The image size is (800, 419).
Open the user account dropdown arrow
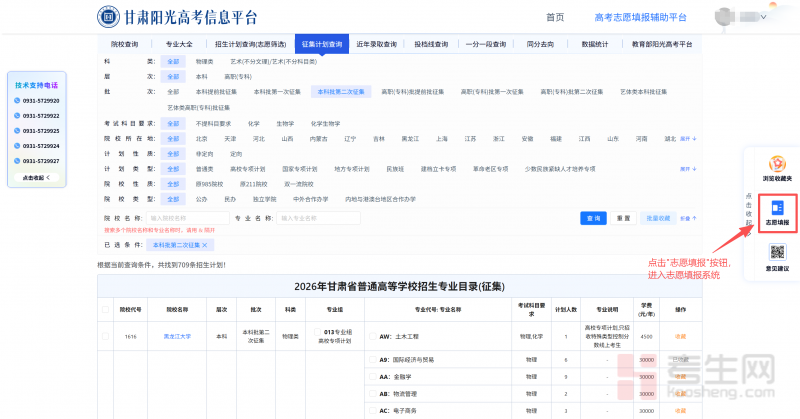pyautogui.click(x=763, y=17)
